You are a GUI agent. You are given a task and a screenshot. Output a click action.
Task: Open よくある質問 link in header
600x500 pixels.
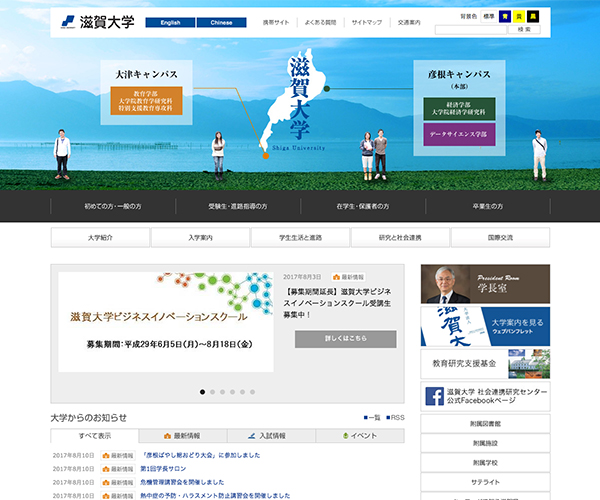(x=320, y=23)
